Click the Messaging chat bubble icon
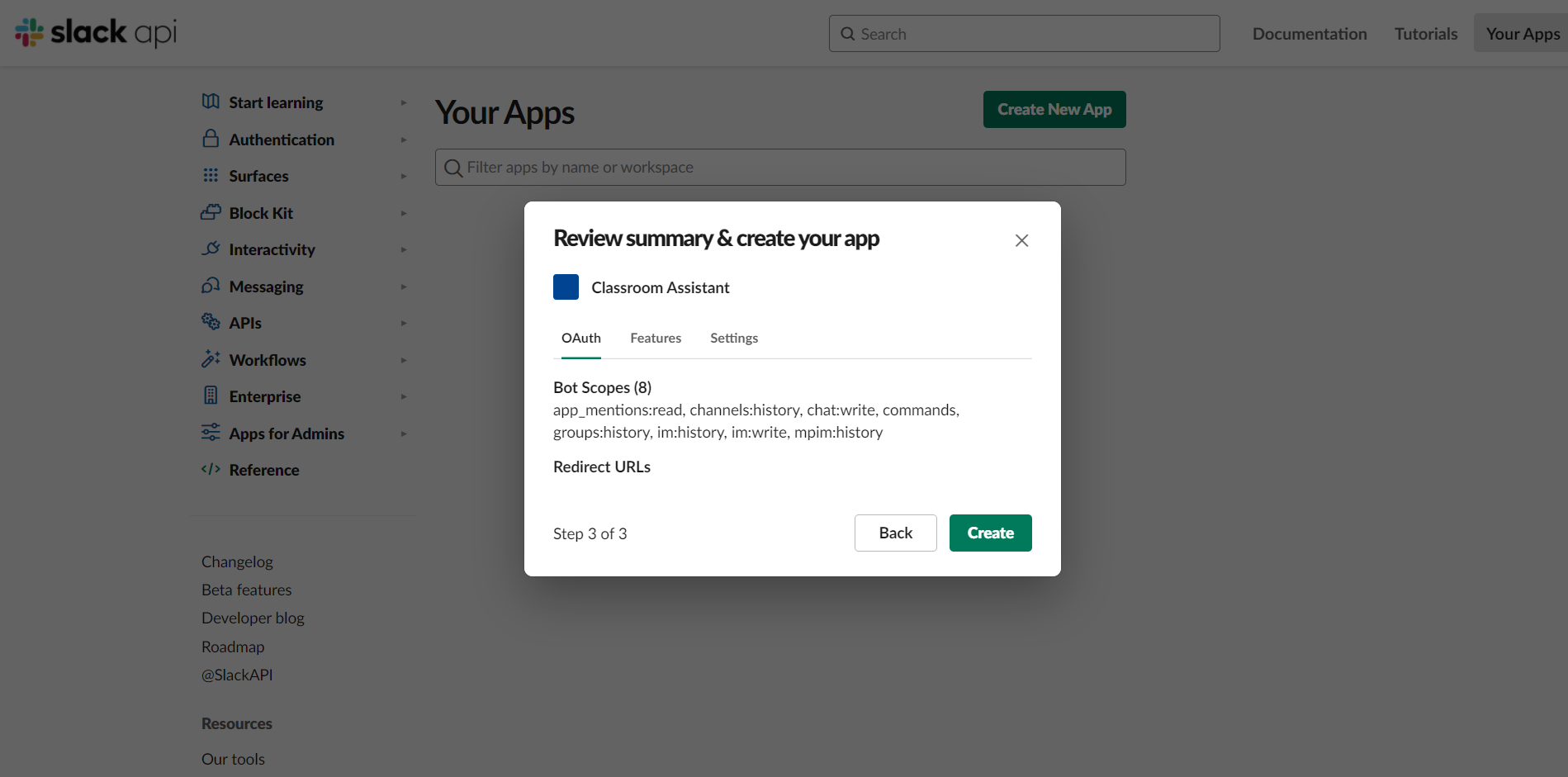This screenshot has height=777, width=1568. click(211, 286)
